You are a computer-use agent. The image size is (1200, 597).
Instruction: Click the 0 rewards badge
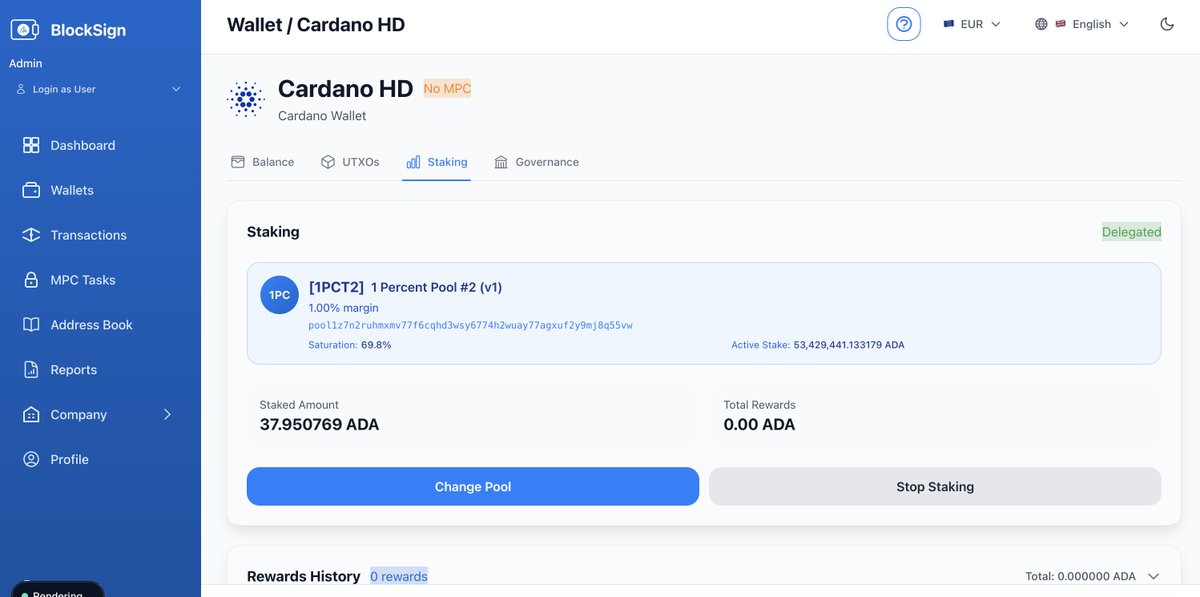[x=399, y=576]
